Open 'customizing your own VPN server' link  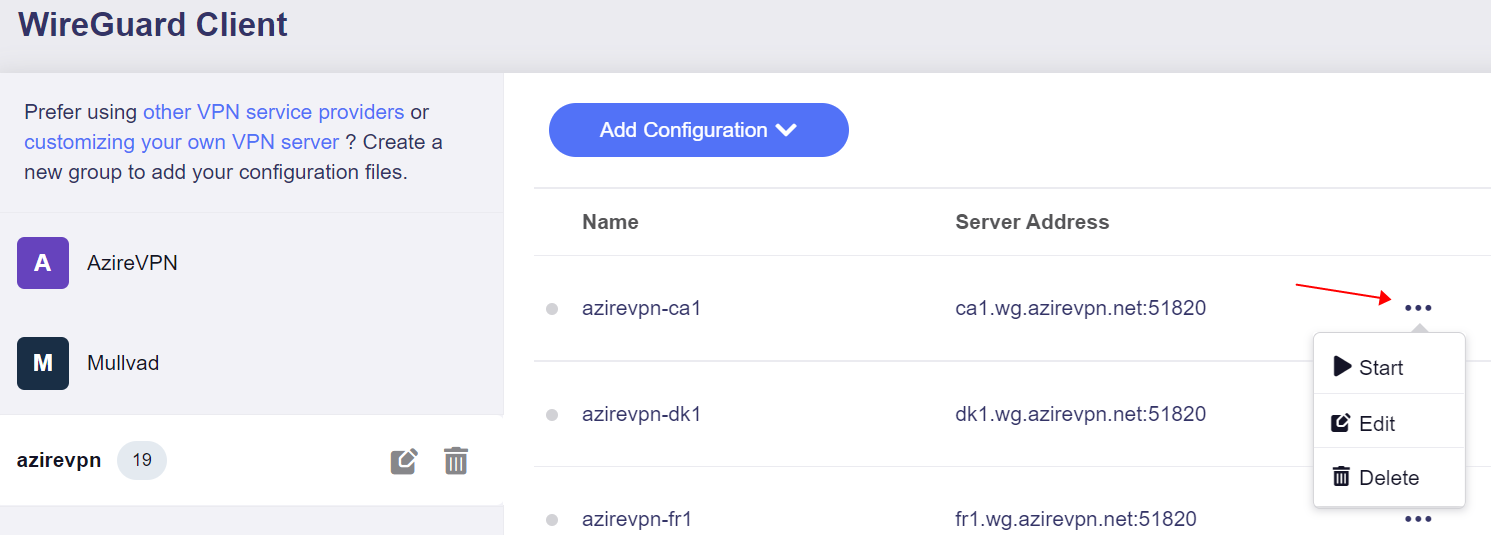point(182,142)
